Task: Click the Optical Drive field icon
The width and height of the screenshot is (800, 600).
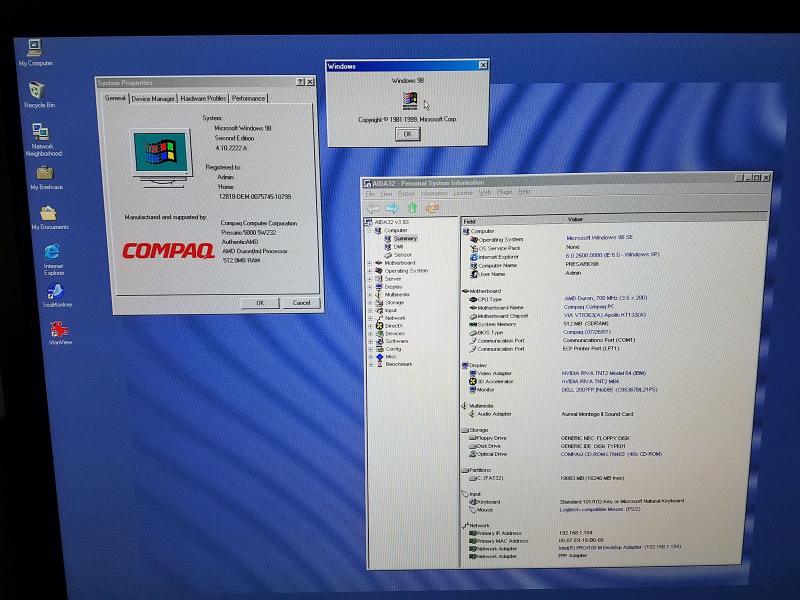Action: pyautogui.click(x=472, y=454)
